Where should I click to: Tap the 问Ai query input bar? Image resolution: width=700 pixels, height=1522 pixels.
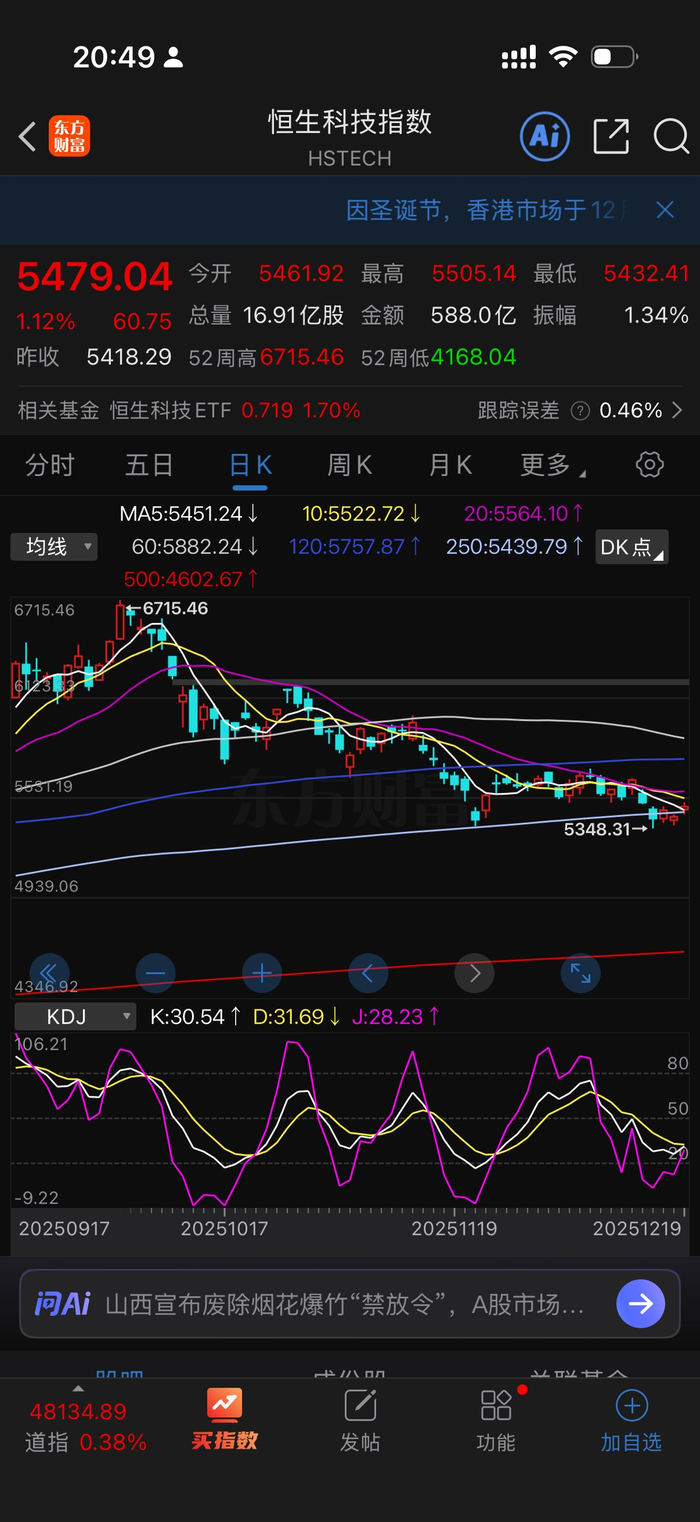350,1304
